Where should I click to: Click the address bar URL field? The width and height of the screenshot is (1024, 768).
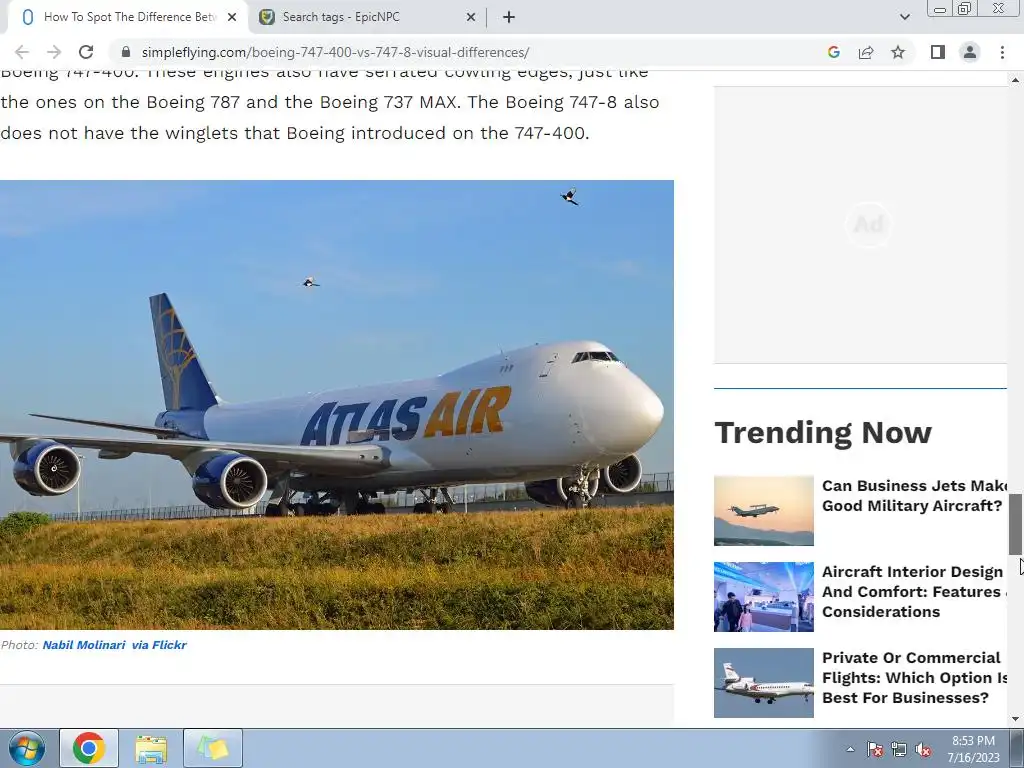pos(470,52)
